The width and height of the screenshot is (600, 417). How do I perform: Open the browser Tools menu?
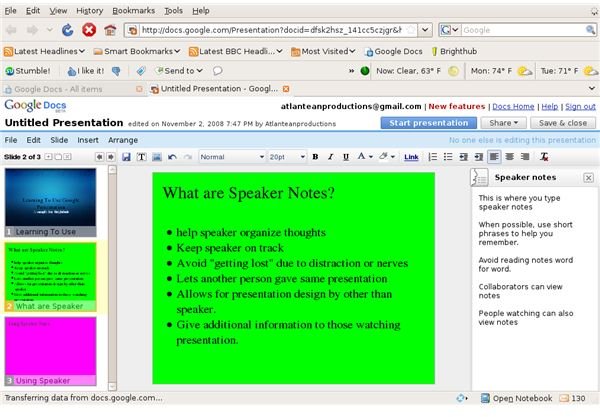[x=173, y=11]
